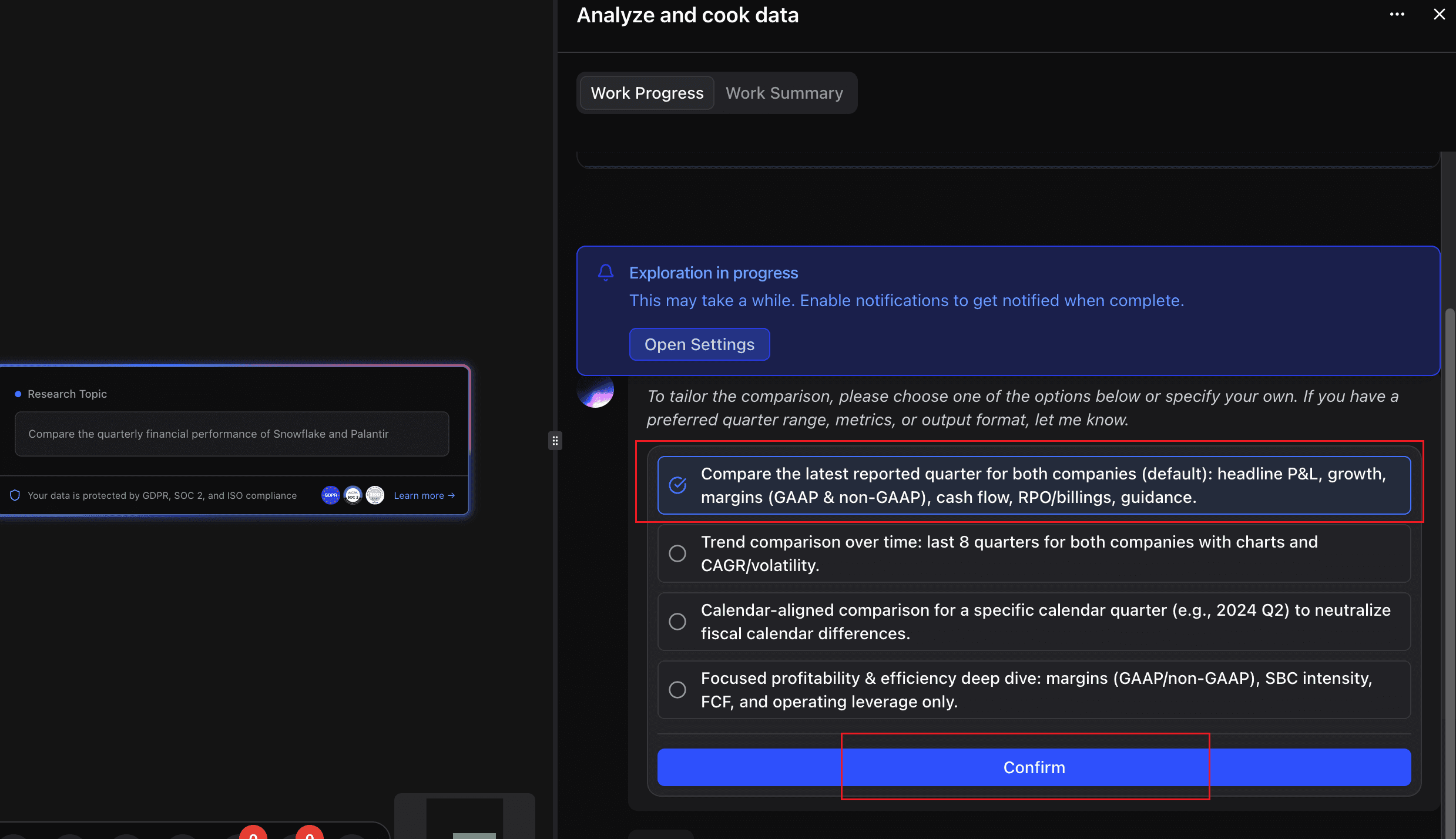Click the Open Settings button

pos(699,344)
